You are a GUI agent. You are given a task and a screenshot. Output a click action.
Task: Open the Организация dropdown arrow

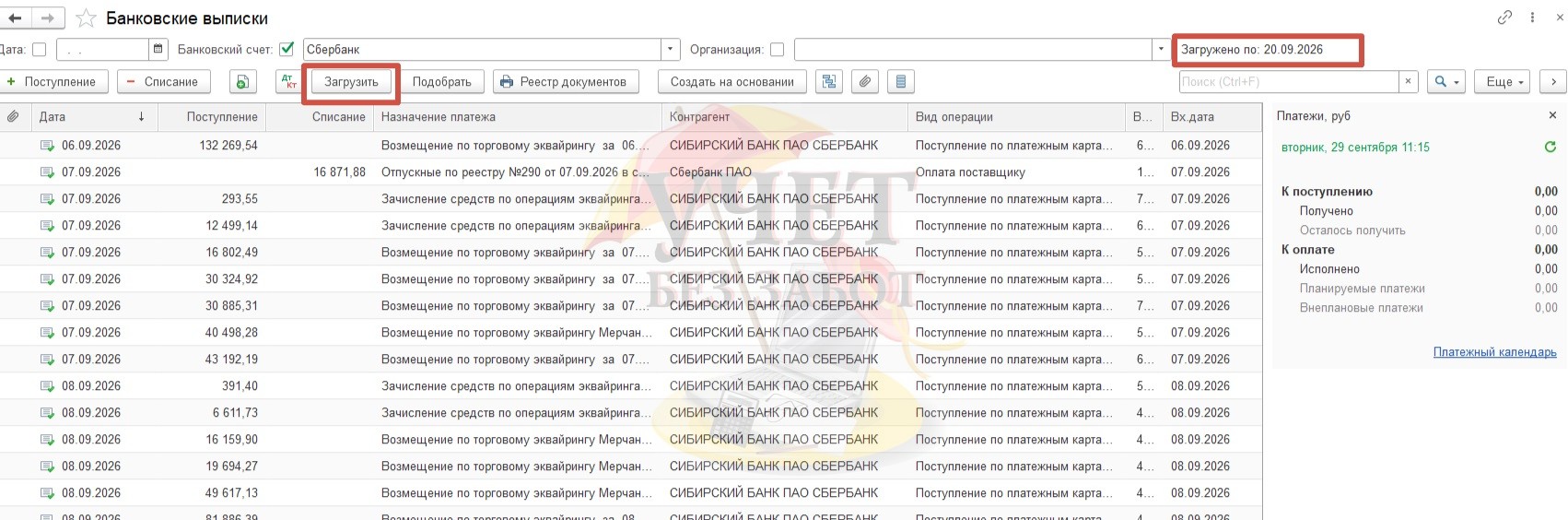click(1160, 50)
